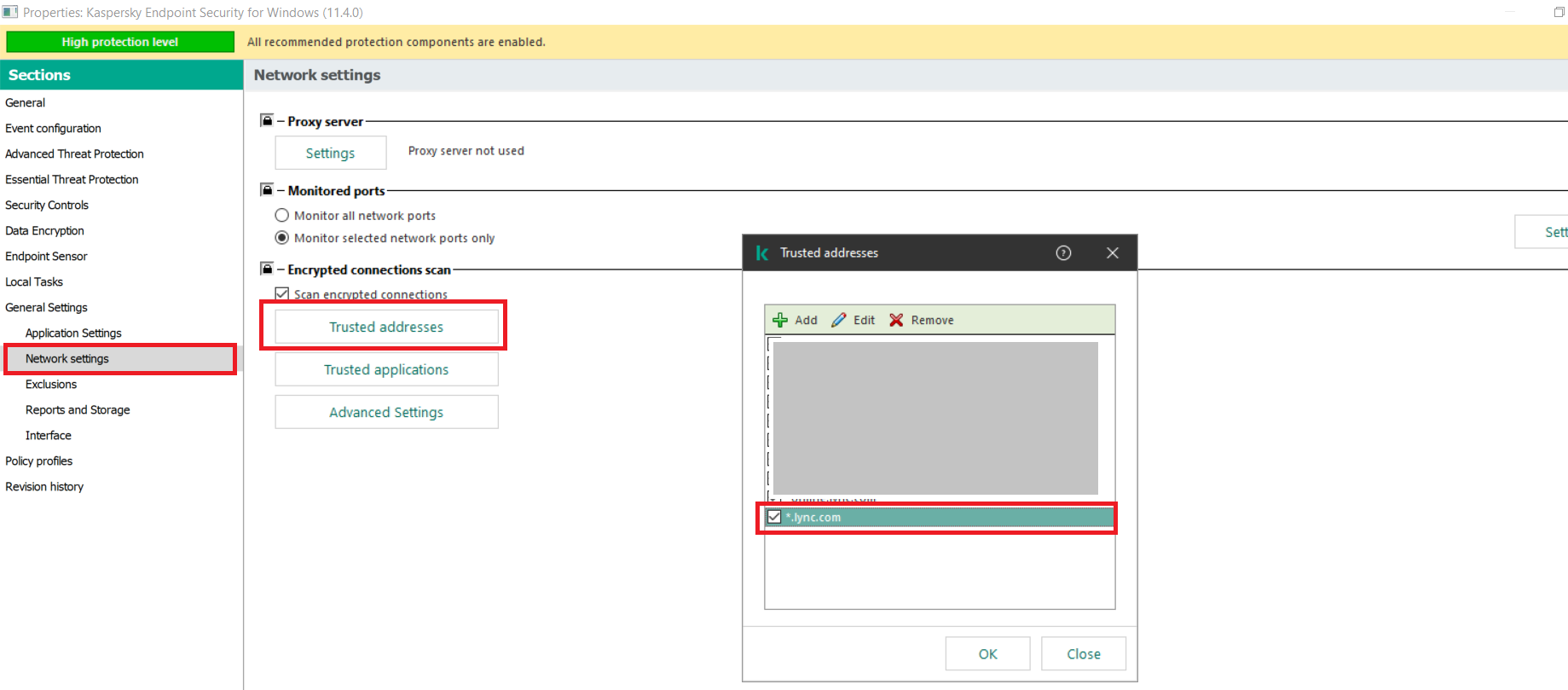
Task: Click the Add plus icon in Trusted addresses
Action: coord(779,320)
